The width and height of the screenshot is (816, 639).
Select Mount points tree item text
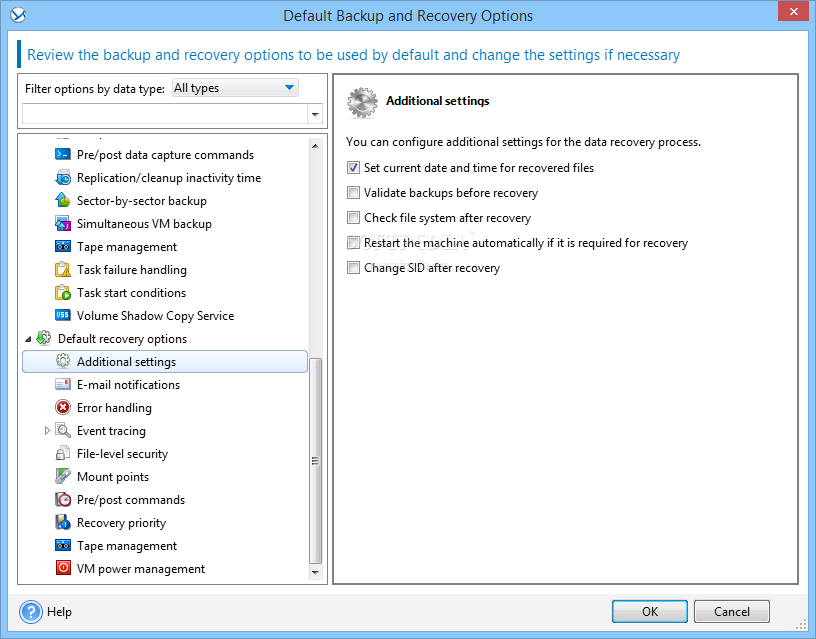click(112, 477)
